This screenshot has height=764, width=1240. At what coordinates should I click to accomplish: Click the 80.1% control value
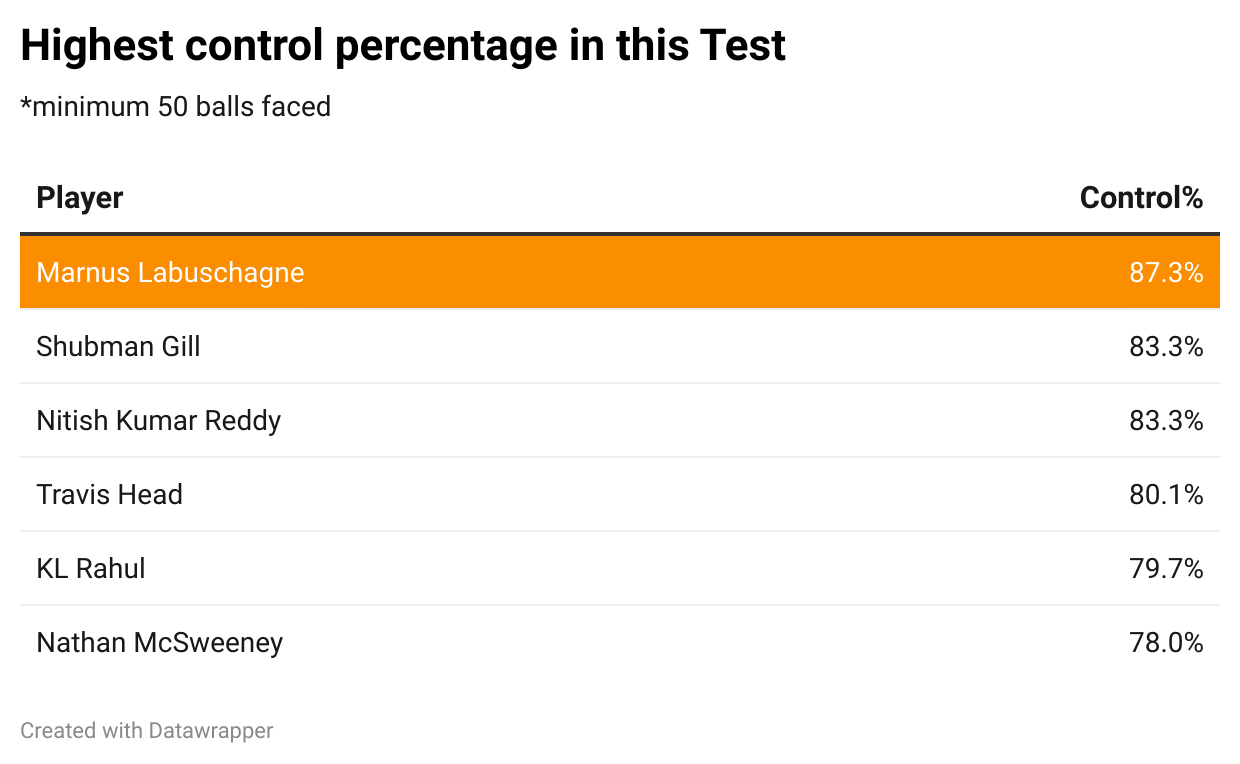coord(1166,494)
